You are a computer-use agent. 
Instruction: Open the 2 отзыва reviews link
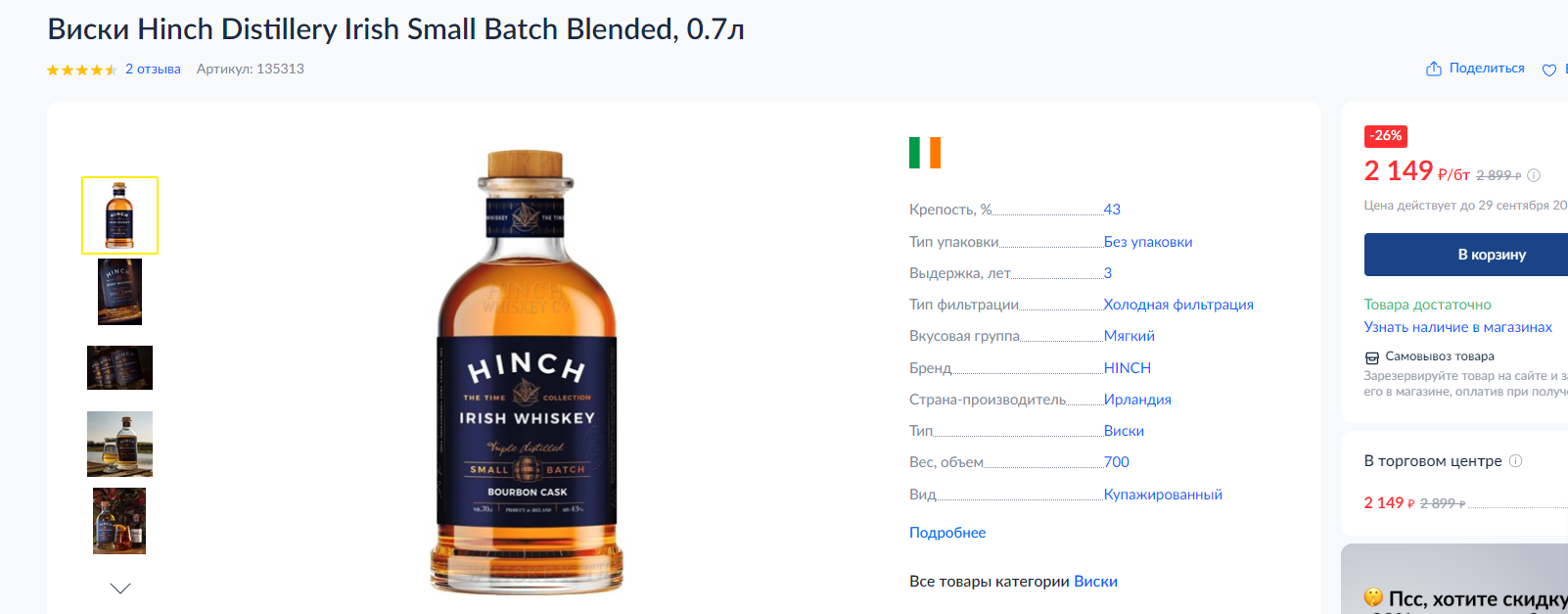[153, 70]
